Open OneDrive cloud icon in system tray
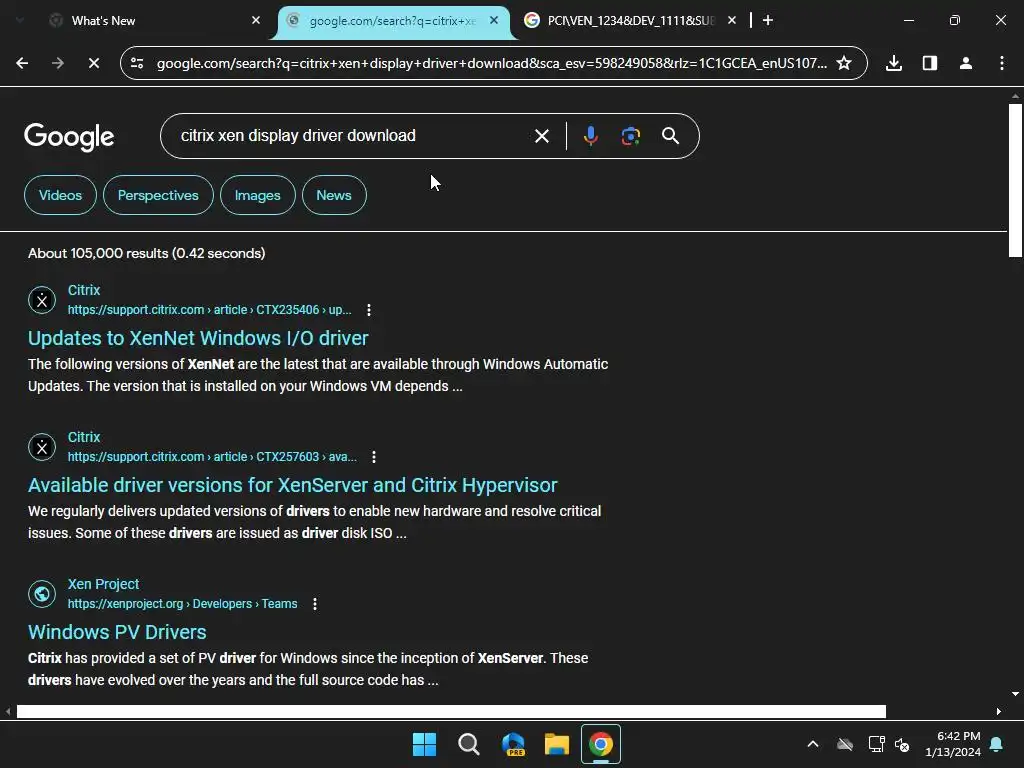Screen dimensions: 1024x768 (845, 744)
